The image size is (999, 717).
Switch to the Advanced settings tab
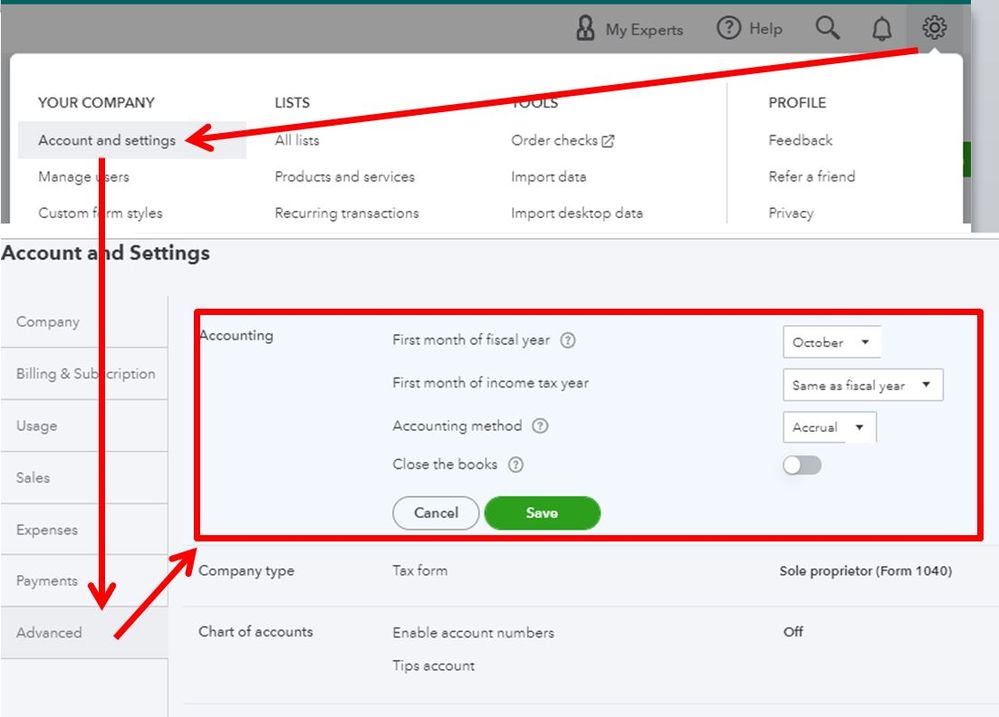[x=49, y=633]
